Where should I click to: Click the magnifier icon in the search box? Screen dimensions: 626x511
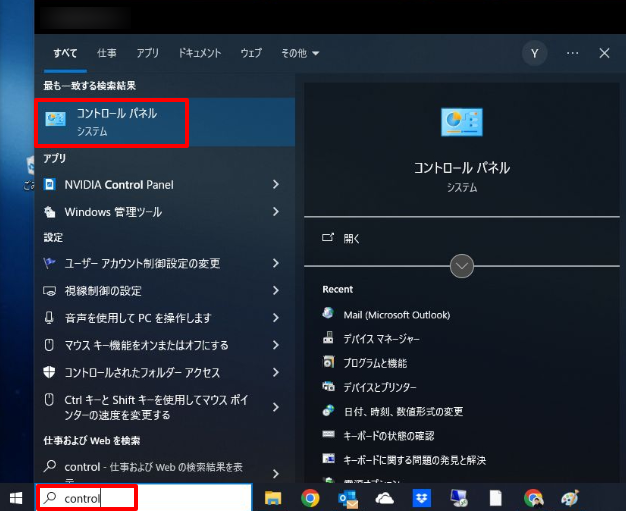tap(50, 497)
